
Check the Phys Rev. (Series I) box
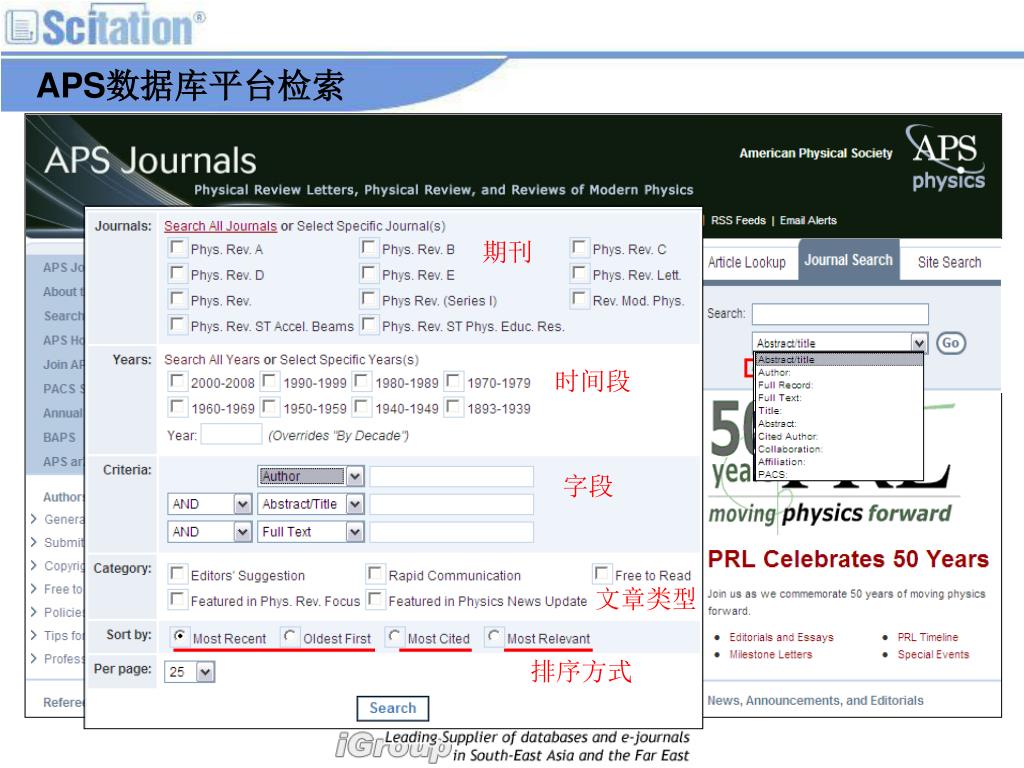click(369, 300)
